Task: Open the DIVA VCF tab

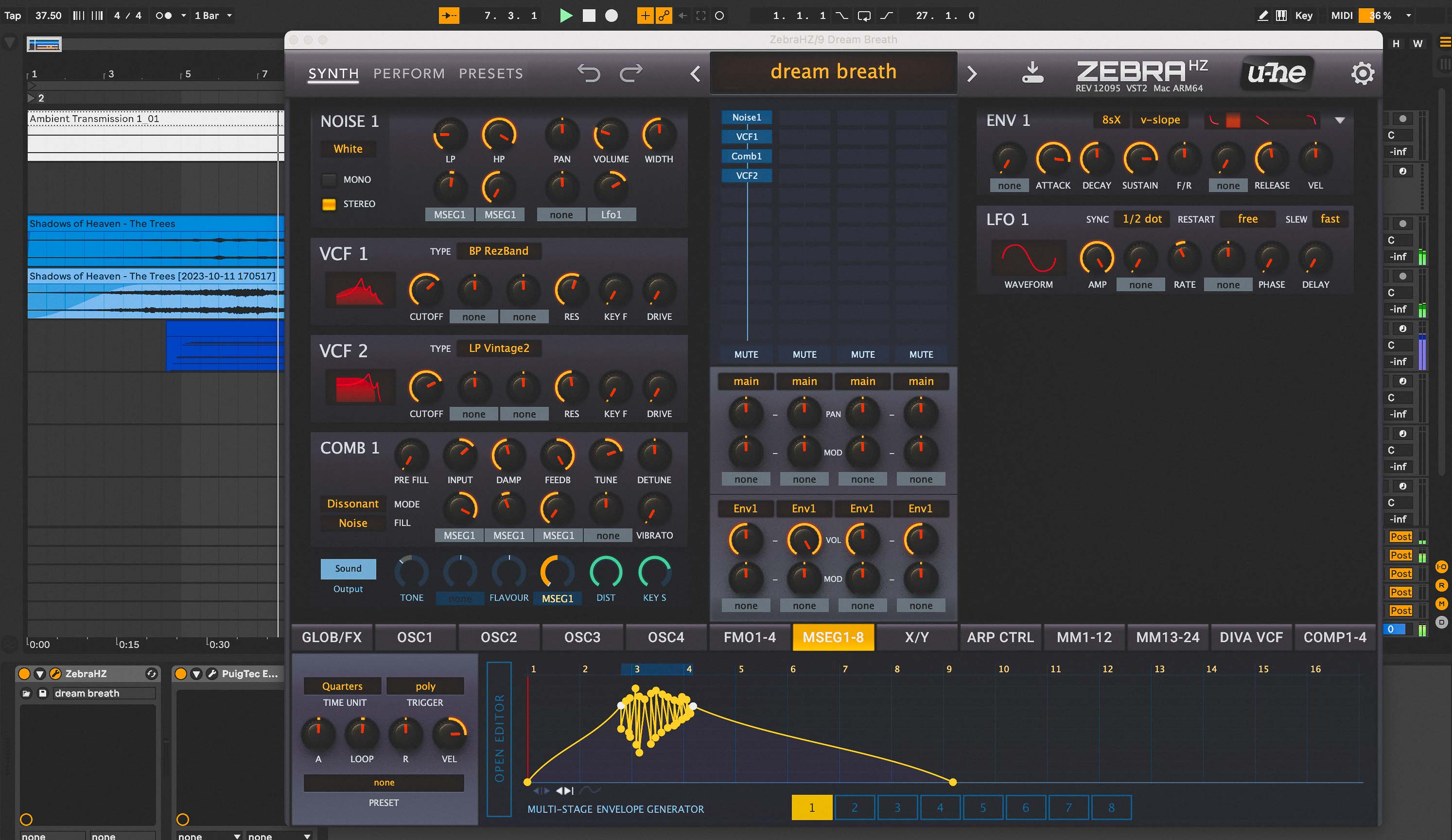Action: [1252, 637]
